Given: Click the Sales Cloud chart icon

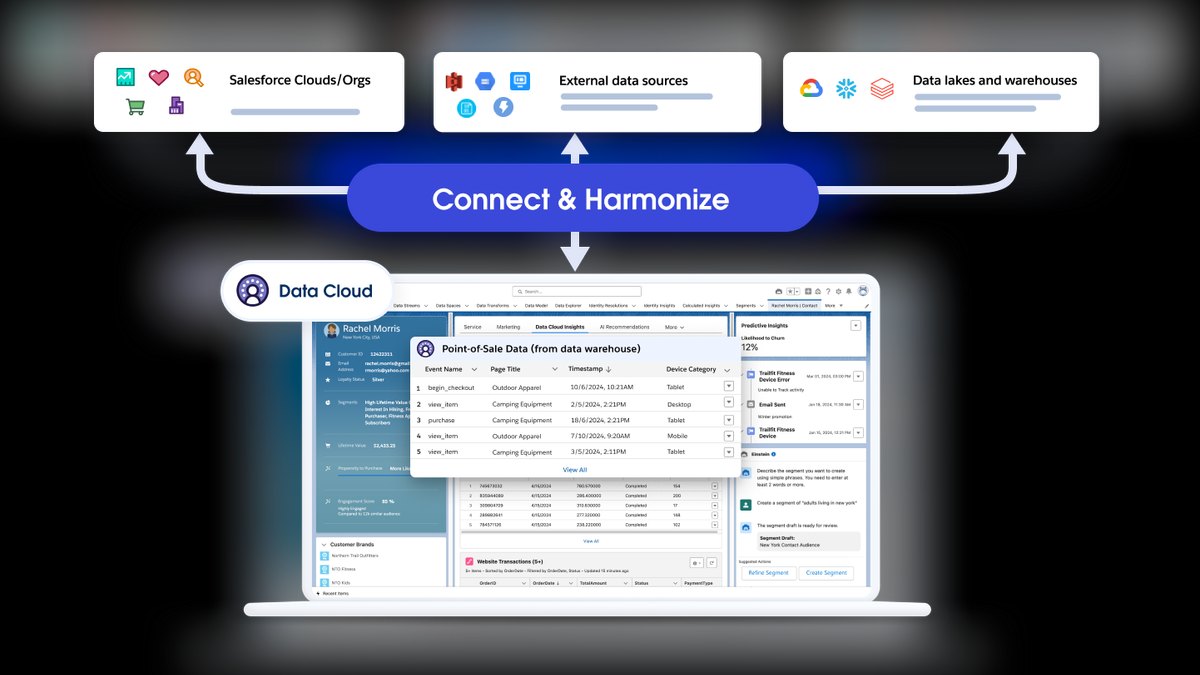Looking at the screenshot, I should 125,77.
